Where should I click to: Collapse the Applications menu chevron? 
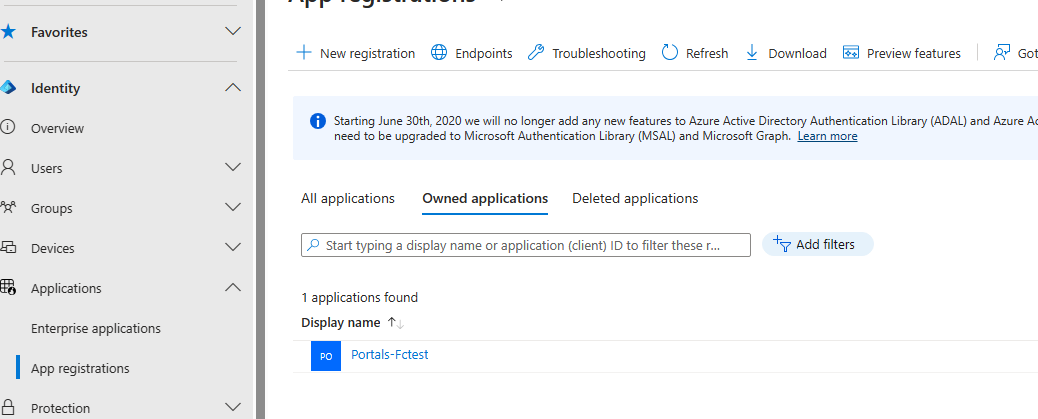pos(233,287)
